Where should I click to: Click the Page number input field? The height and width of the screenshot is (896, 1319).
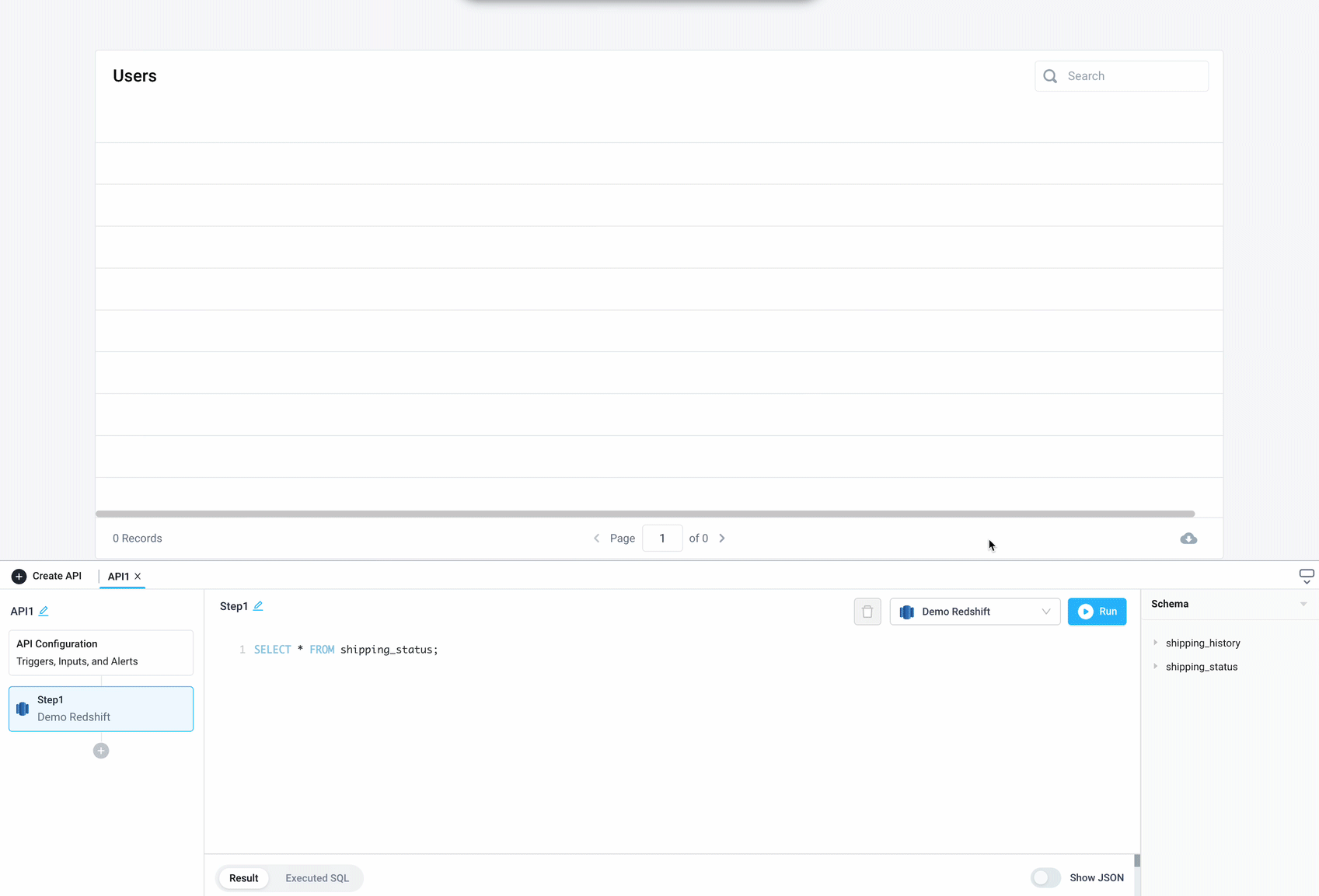661,538
